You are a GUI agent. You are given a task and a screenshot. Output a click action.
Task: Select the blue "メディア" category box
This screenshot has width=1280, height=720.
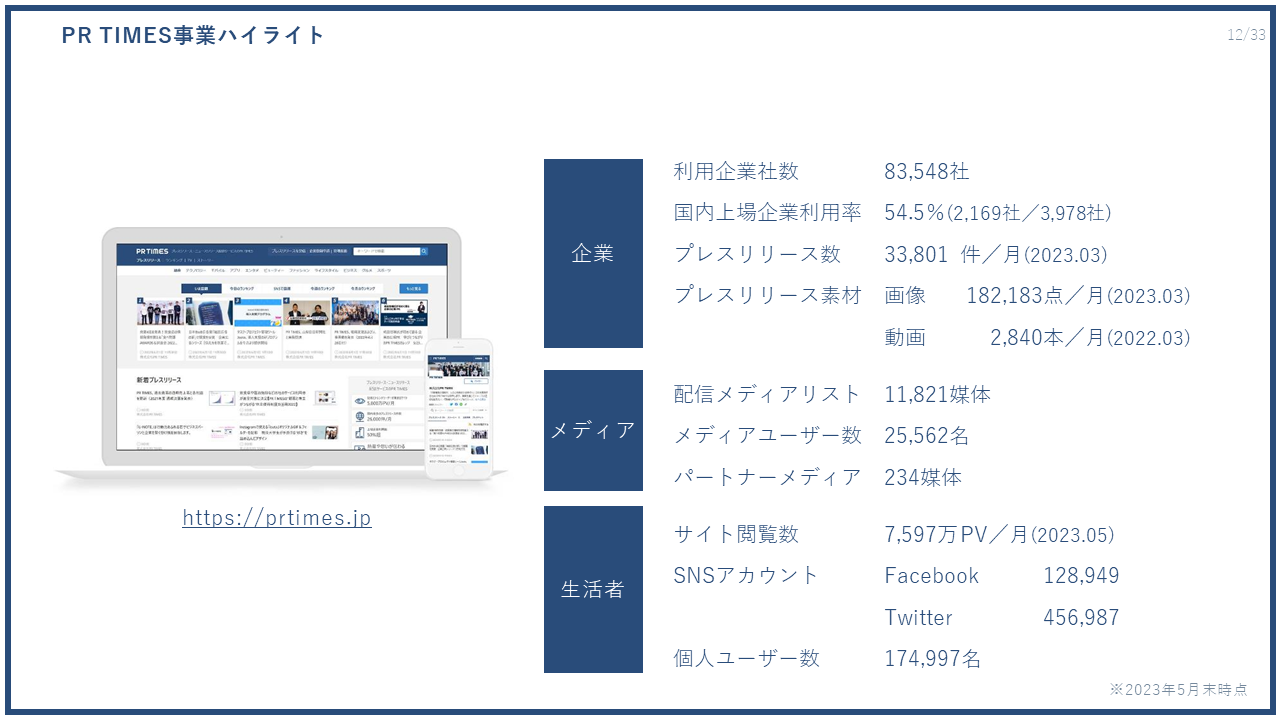click(x=593, y=430)
